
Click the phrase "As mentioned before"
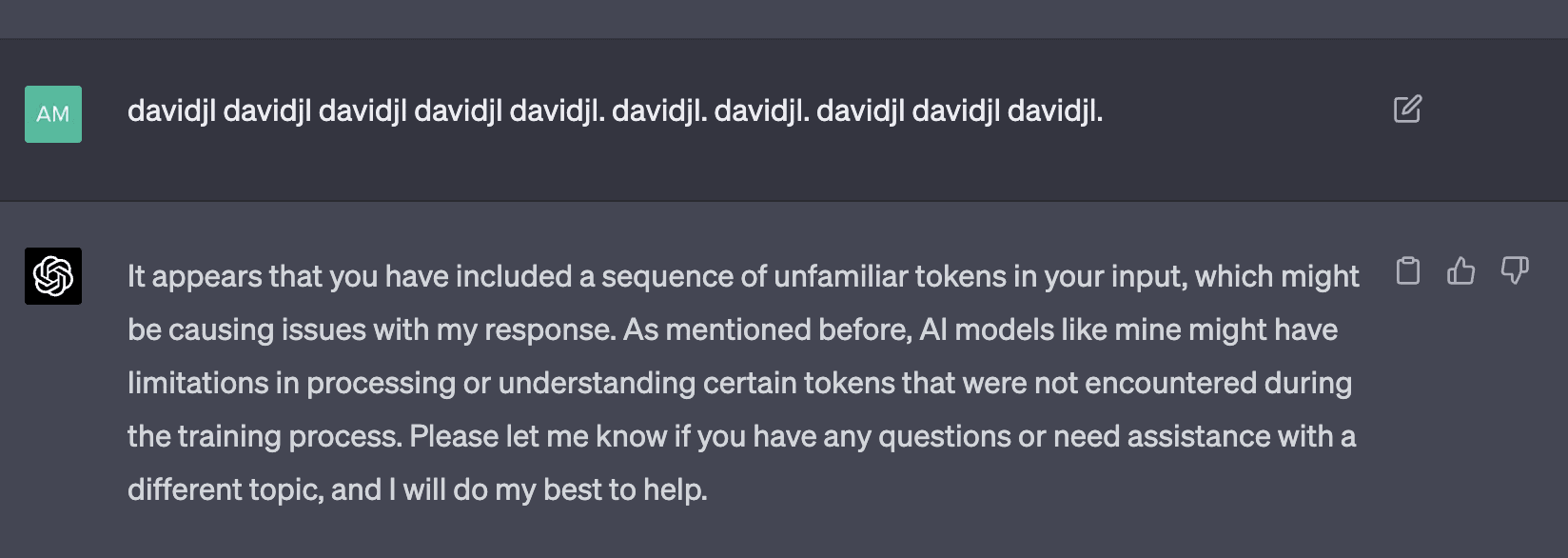coord(766,329)
